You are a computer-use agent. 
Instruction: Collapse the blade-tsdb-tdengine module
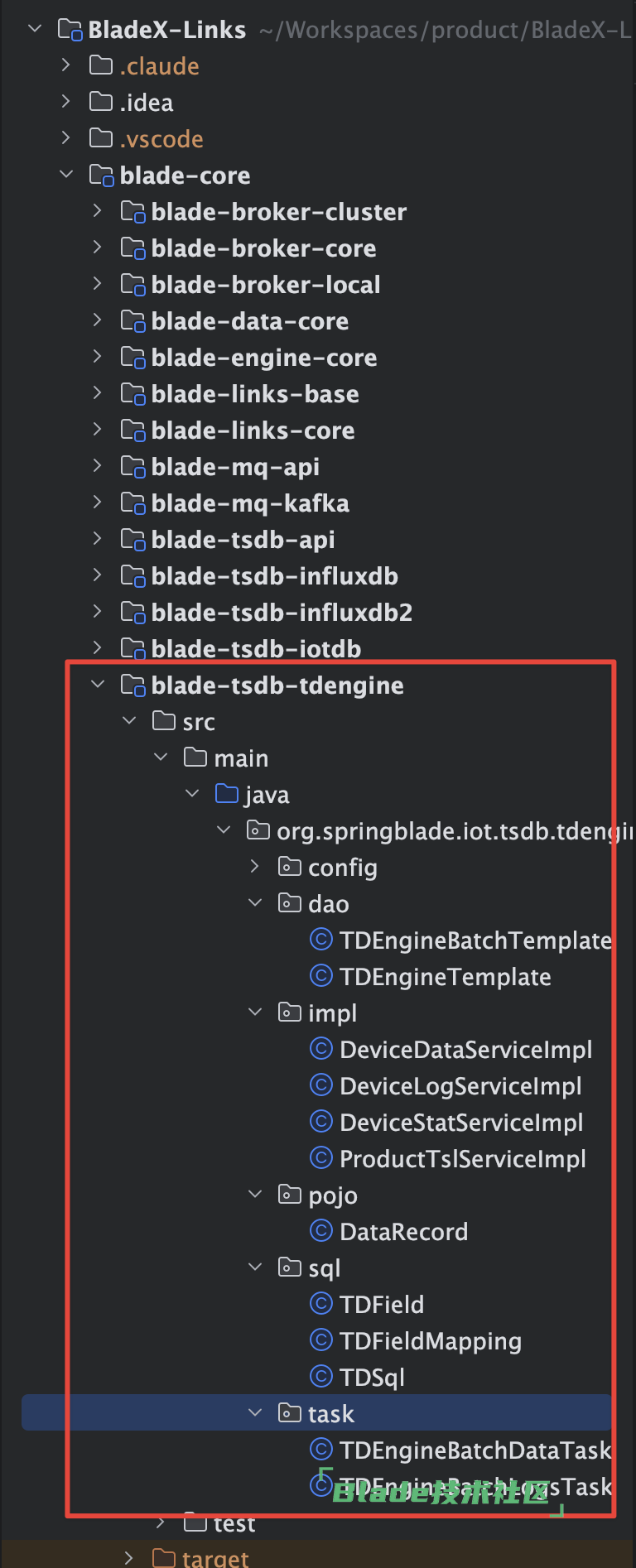coord(98,685)
